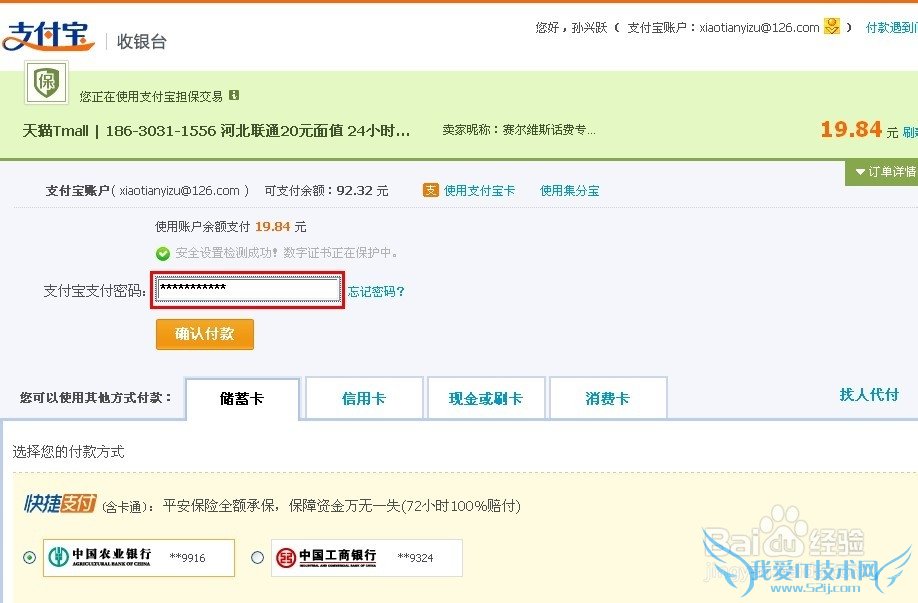
Task: Focus the Alipay payment password field
Action: pyautogui.click(x=248, y=290)
